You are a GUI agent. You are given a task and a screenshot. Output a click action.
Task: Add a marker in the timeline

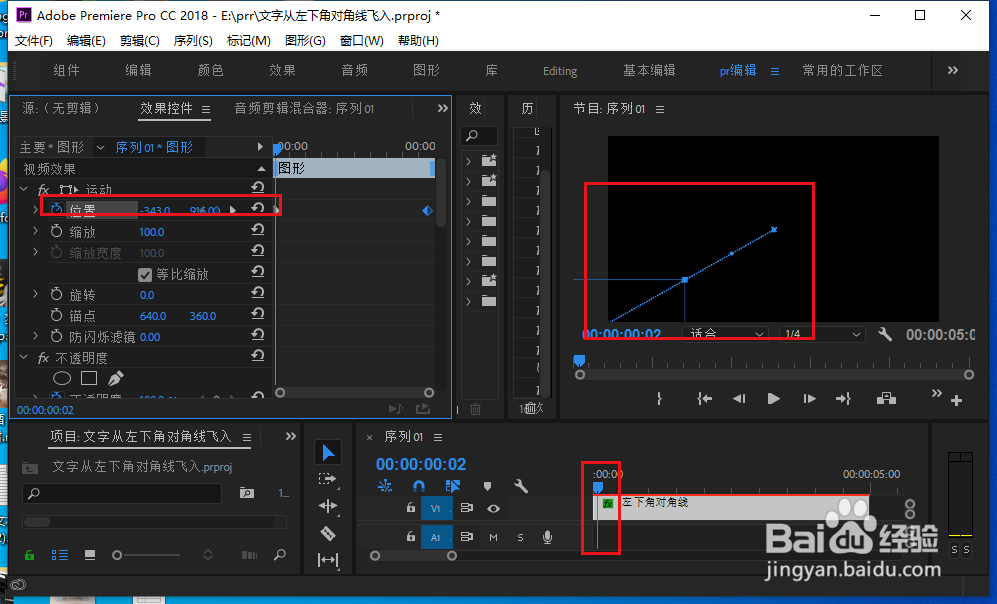[x=487, y=486]
